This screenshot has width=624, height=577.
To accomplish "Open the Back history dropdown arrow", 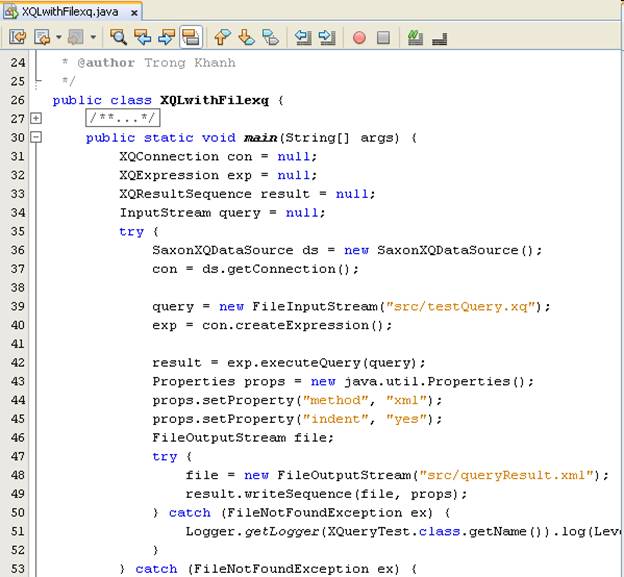I will click(59, 37).
